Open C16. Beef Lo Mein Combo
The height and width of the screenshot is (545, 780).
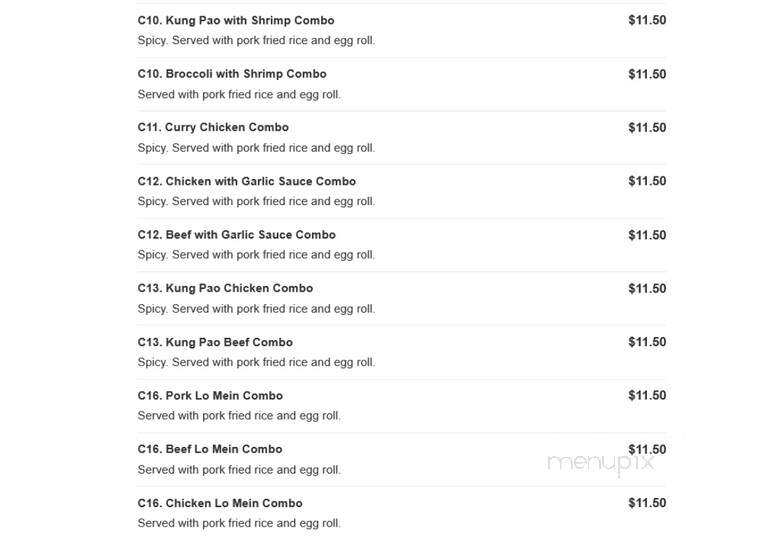pyautogui.click(x=210, y=449)
